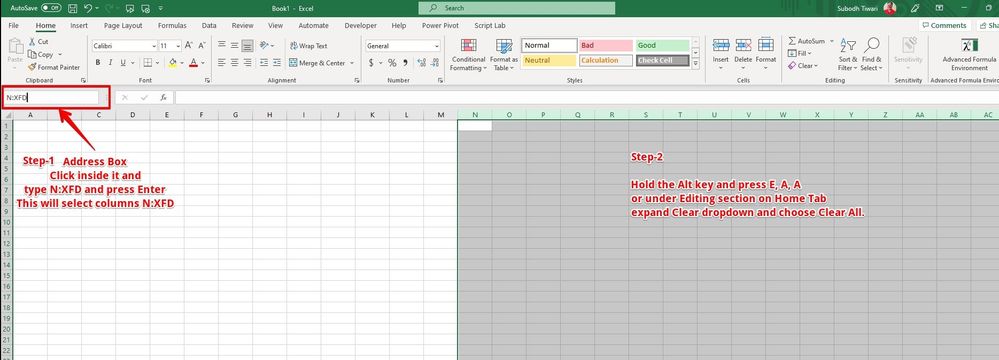Open Sort & Filter menu
The image size is (999, 360).
(x=847, y=55)
